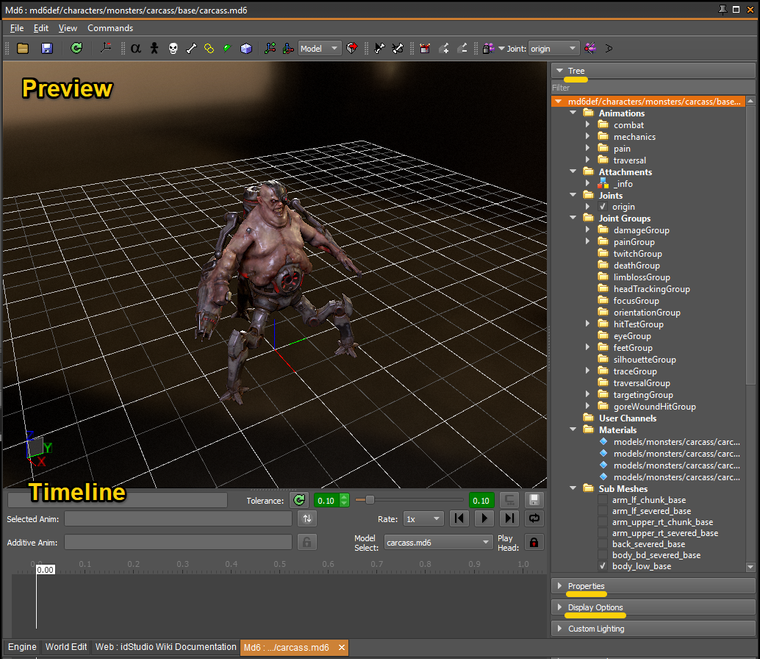The image size is (760, 659).
Task: Click the purple arrow icon after Joint dropdown
Action: pyautogui.click(x=590, y=48)
